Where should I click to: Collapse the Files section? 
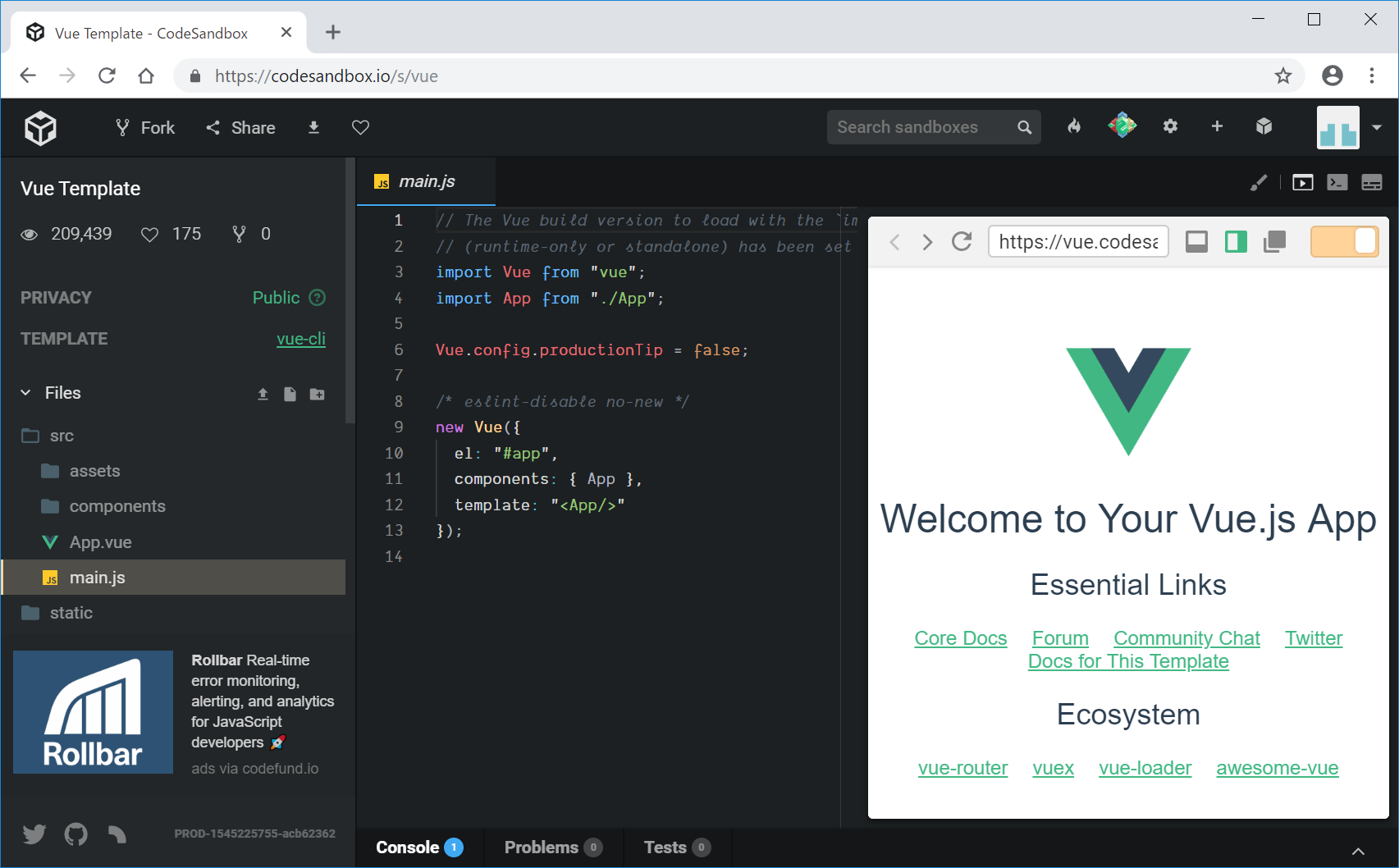coord(26,393)
